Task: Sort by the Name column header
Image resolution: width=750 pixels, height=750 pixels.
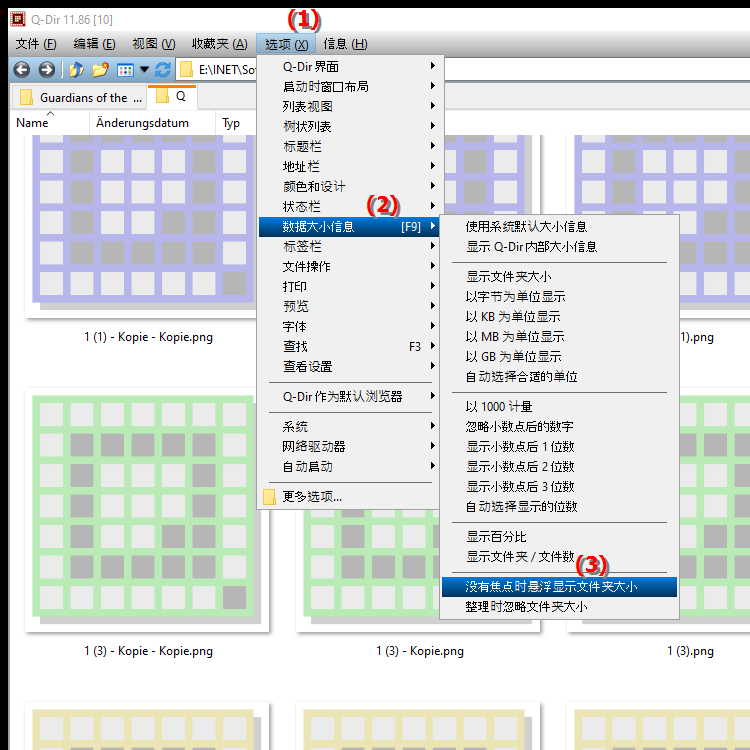Action: click(x=49, y=123)
